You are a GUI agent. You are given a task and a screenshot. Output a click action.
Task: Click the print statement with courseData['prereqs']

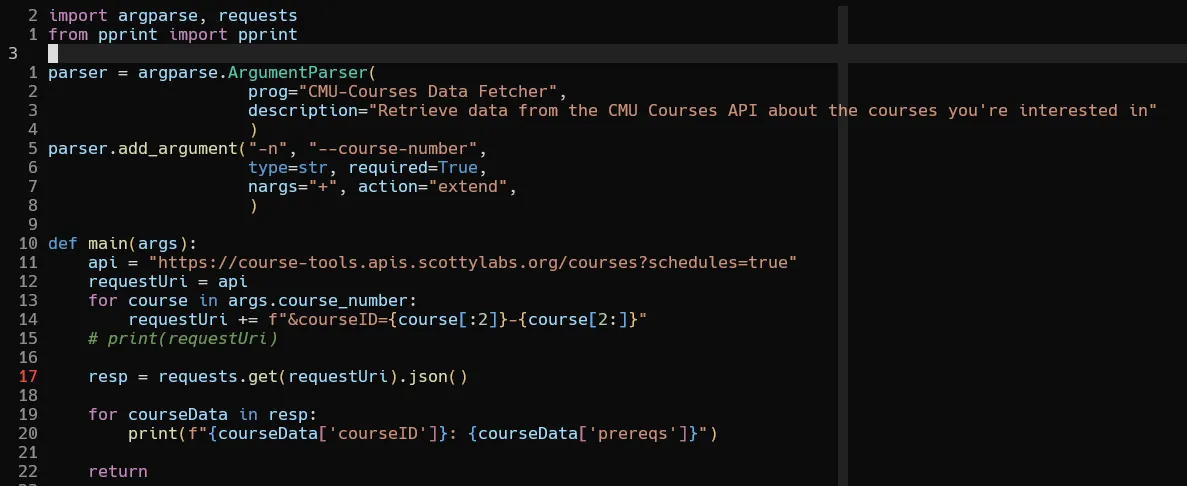click(x=422, y=434)
